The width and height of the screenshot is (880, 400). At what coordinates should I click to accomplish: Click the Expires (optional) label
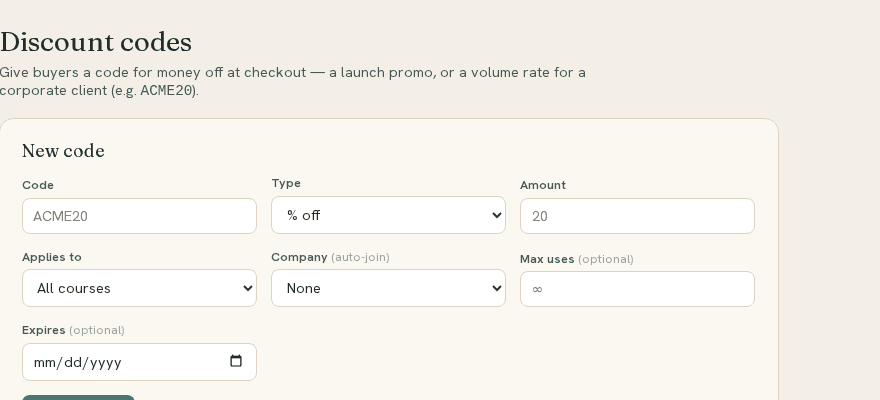pos(73,330)
